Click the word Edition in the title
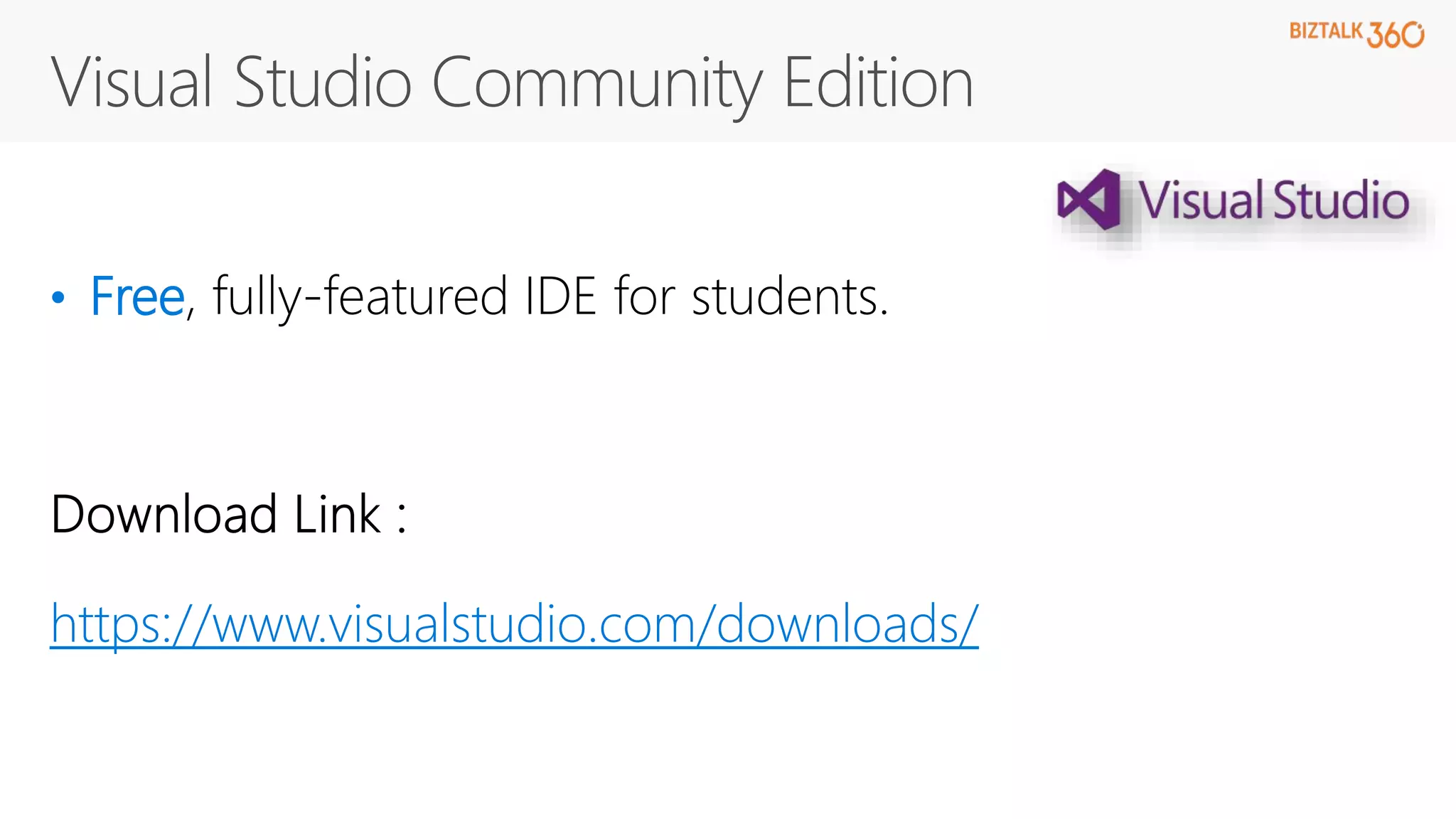This screenshot has width=1456, height=819. [878, 83]
